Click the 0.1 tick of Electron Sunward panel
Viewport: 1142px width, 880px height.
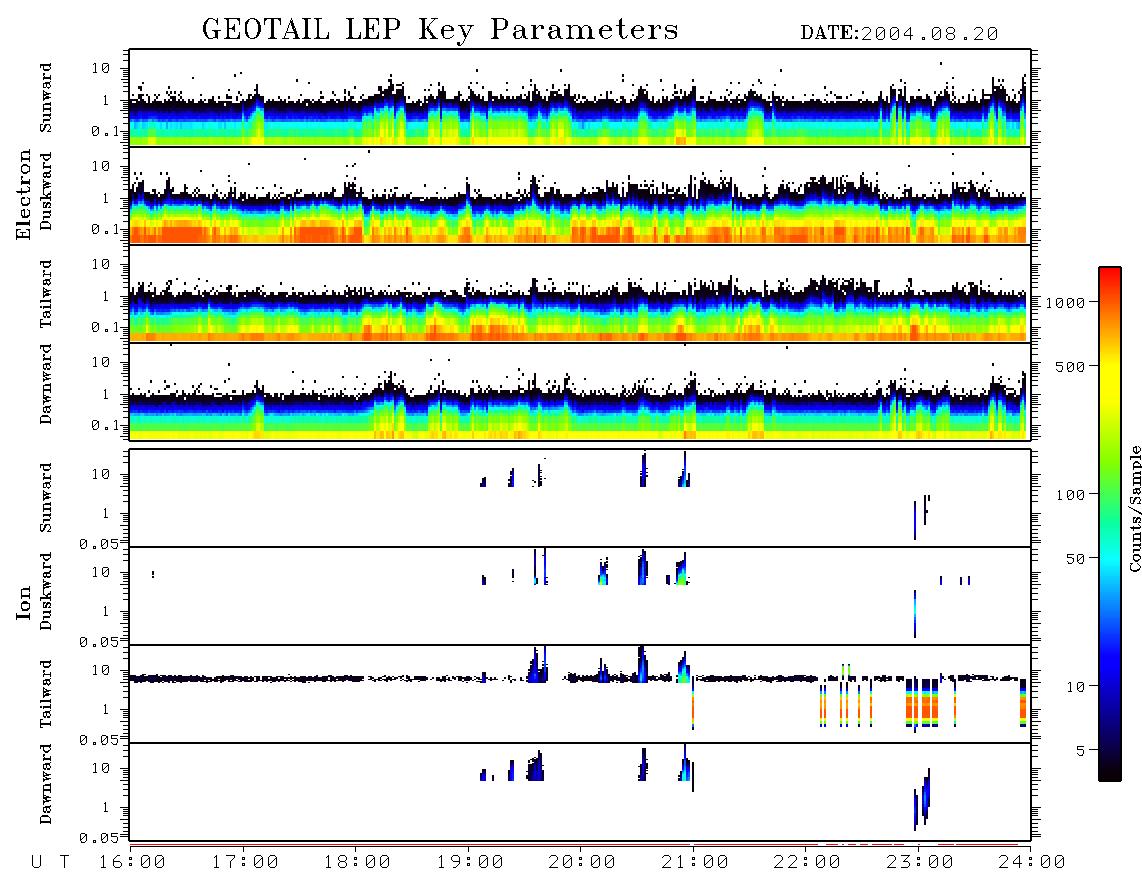pyautogui.click(x=104, y=131)
